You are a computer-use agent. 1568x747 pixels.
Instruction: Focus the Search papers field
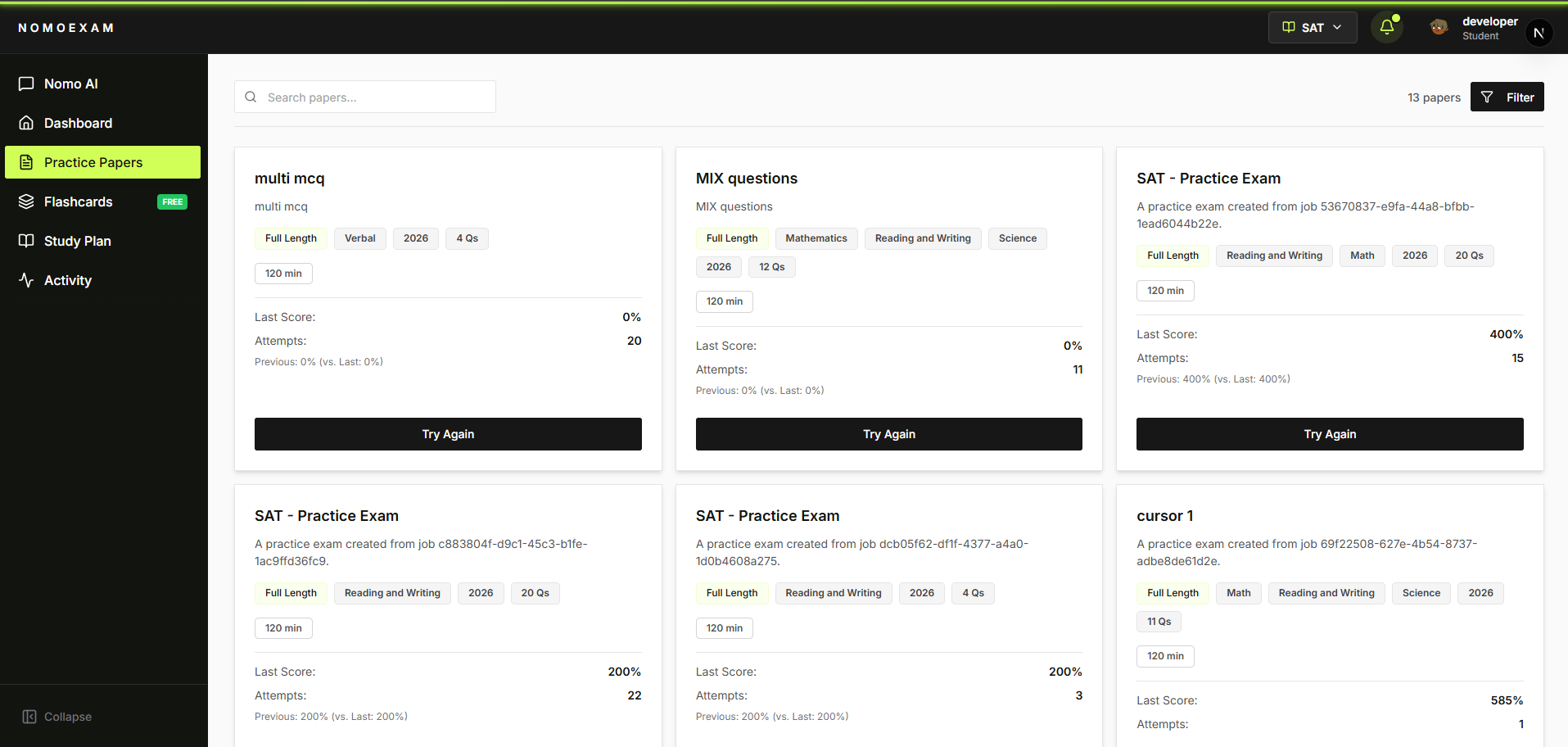coord(365,97)
